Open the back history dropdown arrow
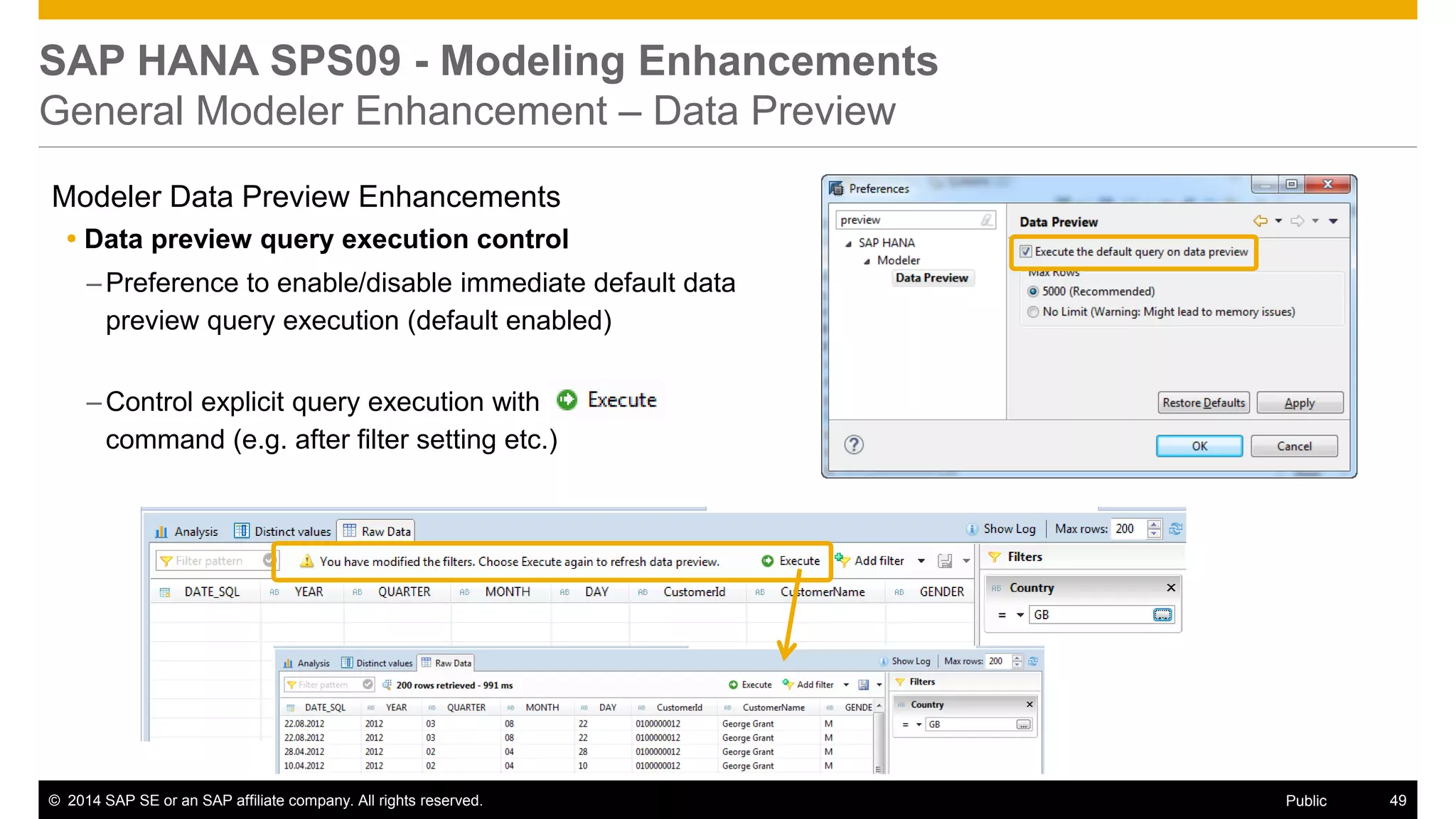The width and height of the screenshot is (1456, 819). click(1278, 221)
